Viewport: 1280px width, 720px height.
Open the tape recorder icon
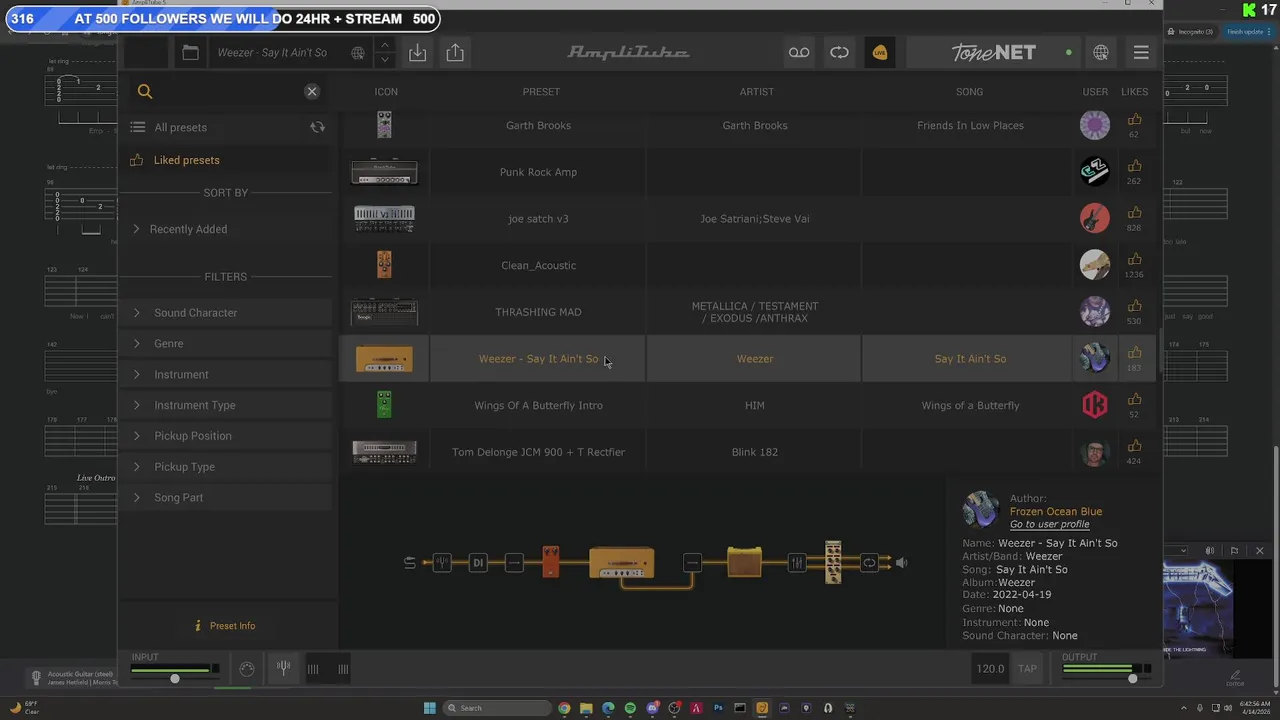pyautogui.click(x=799, y=53)
